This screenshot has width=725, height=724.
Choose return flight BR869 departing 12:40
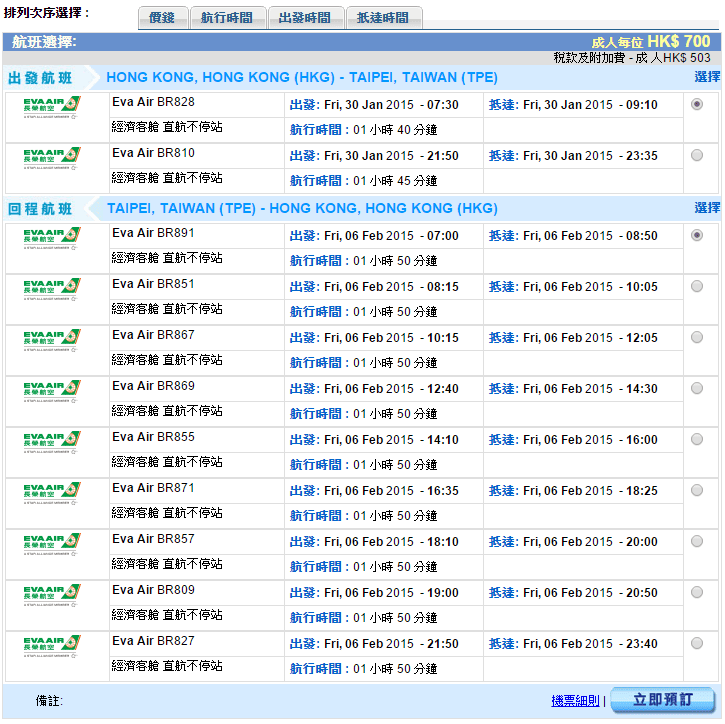tap(697, 388)
